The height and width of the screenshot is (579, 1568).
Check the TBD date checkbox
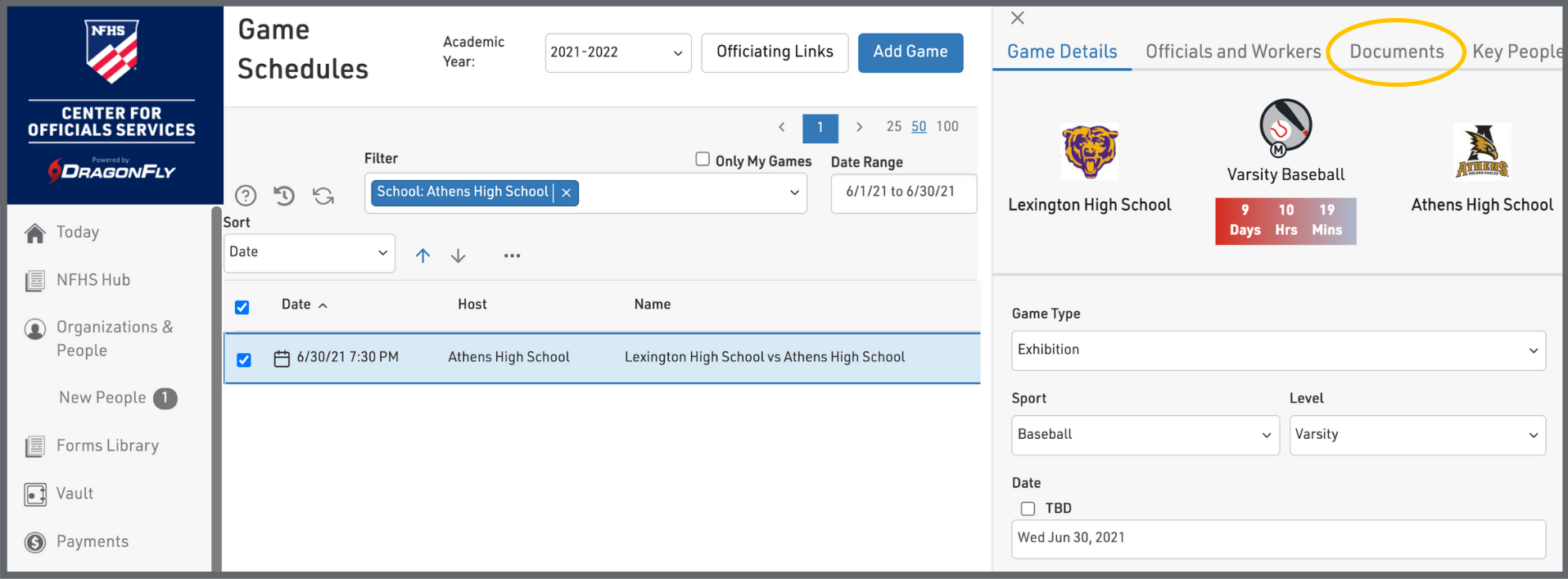1028,509
